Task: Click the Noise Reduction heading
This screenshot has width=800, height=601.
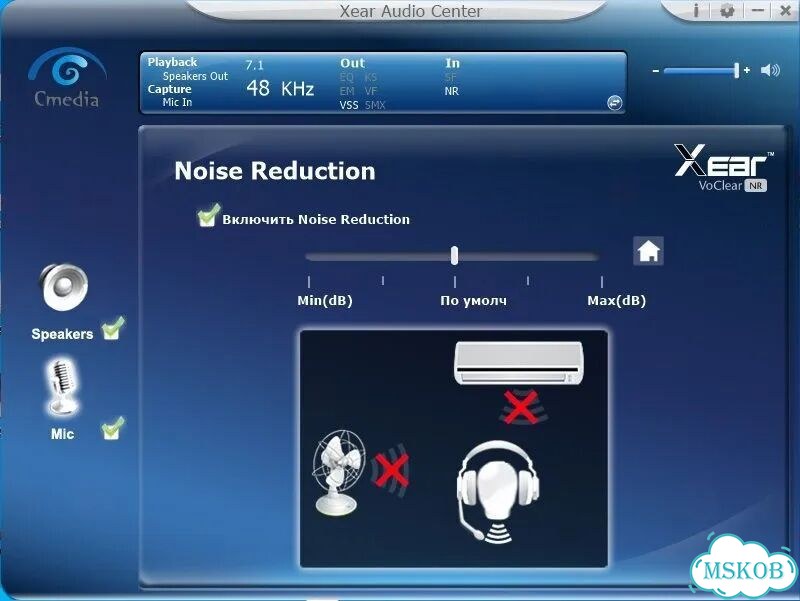Action: [275, 171]
